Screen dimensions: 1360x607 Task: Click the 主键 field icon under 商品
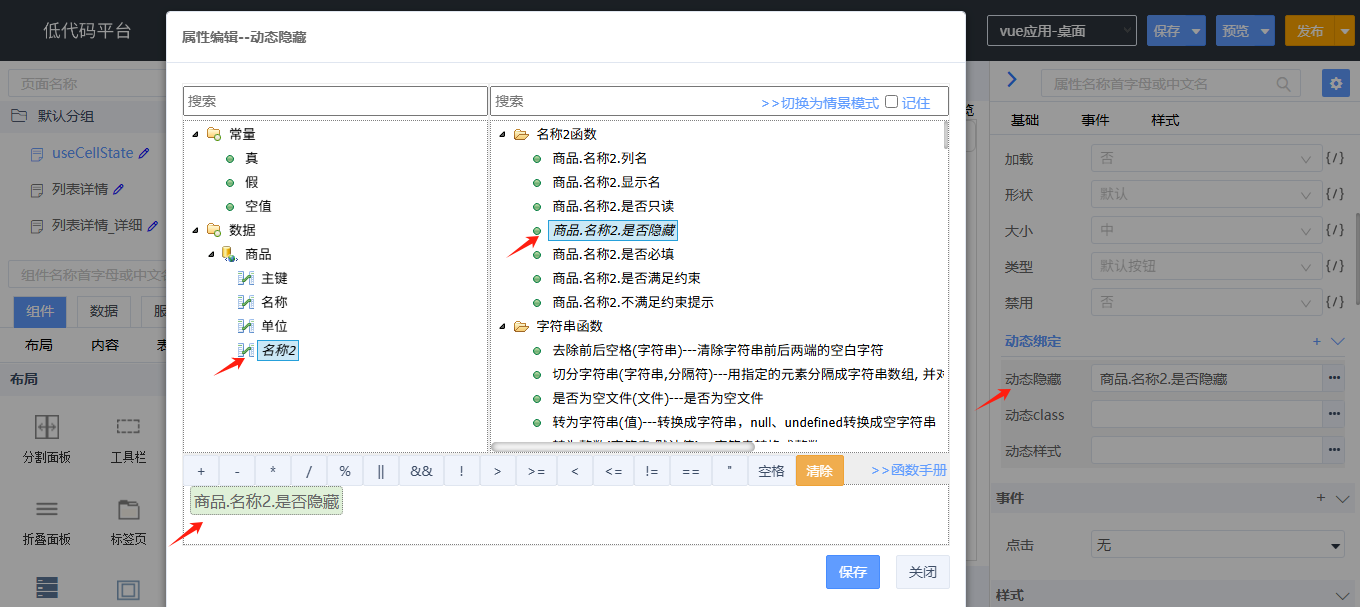click(247, 278)
